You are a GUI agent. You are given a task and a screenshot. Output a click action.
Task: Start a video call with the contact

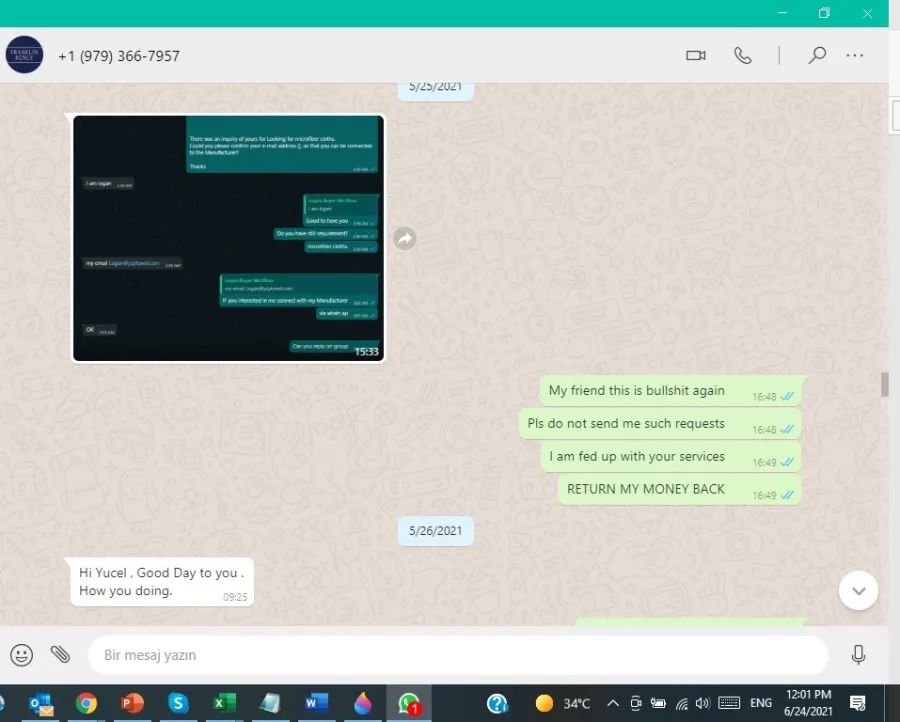(696, 56)
